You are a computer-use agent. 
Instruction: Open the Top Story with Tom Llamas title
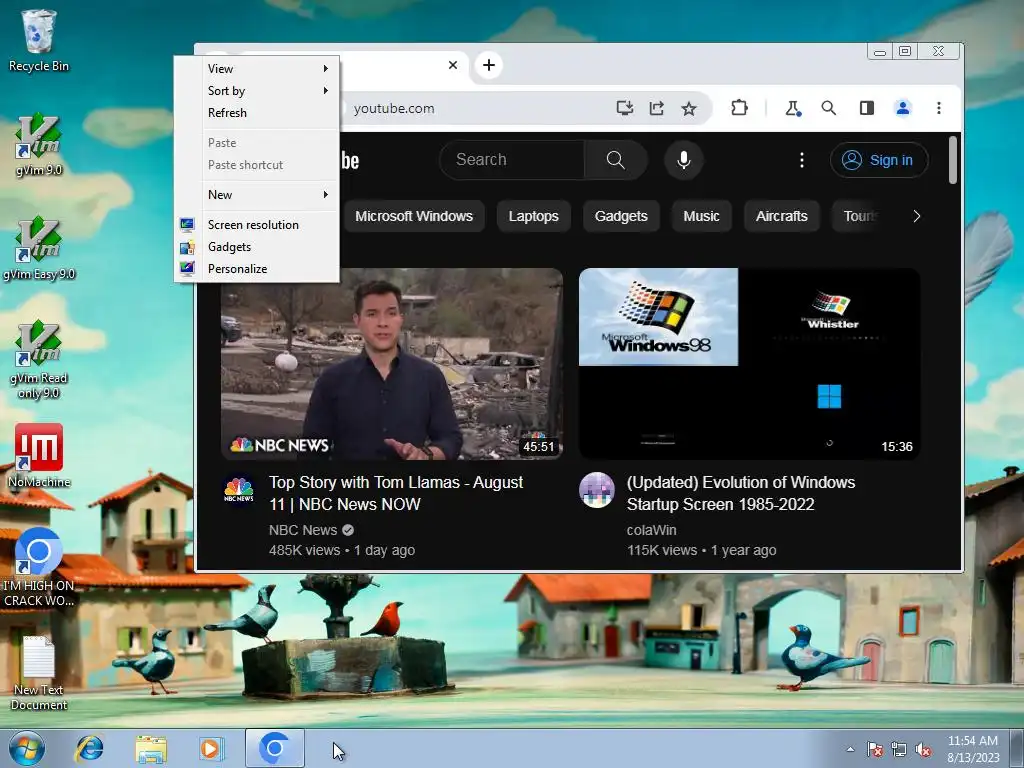pos(396,493)
